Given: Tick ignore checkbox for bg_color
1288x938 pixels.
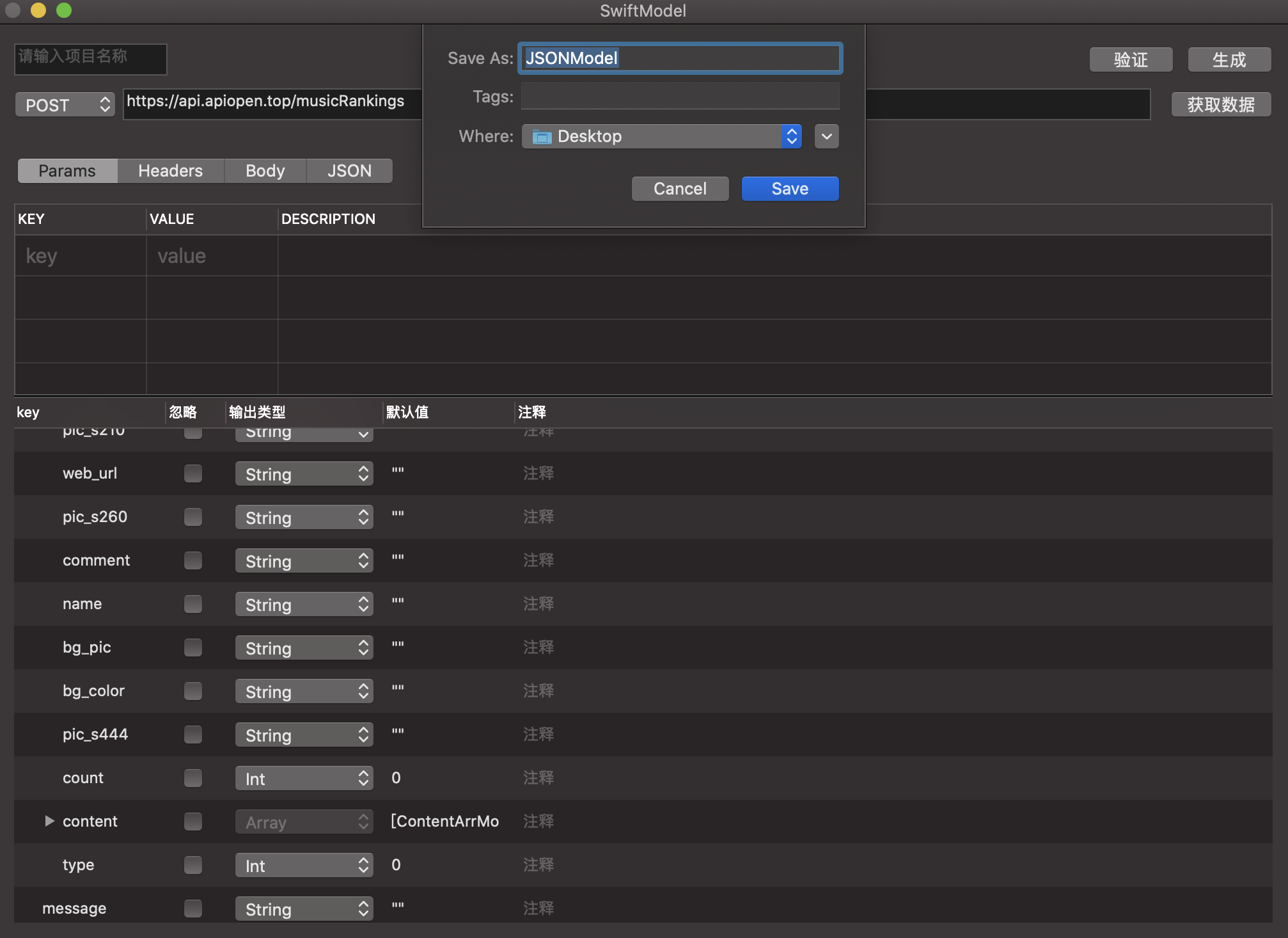Looking at the screenshot, I should click(192, 691).
